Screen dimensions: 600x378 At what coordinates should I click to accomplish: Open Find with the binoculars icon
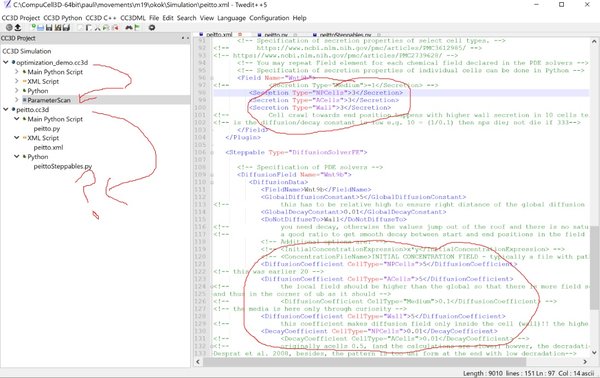click(129, 28)
